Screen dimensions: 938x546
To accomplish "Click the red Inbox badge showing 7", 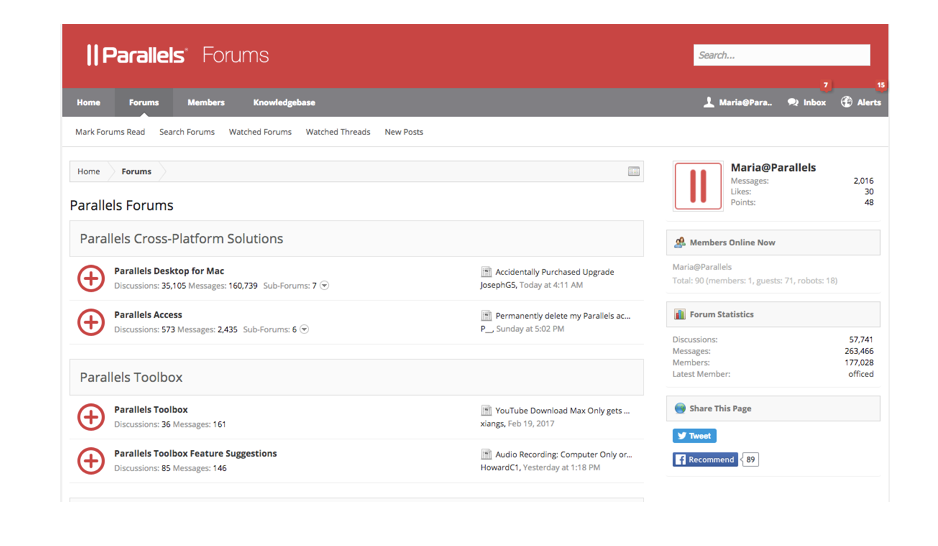I will (826, 85).
